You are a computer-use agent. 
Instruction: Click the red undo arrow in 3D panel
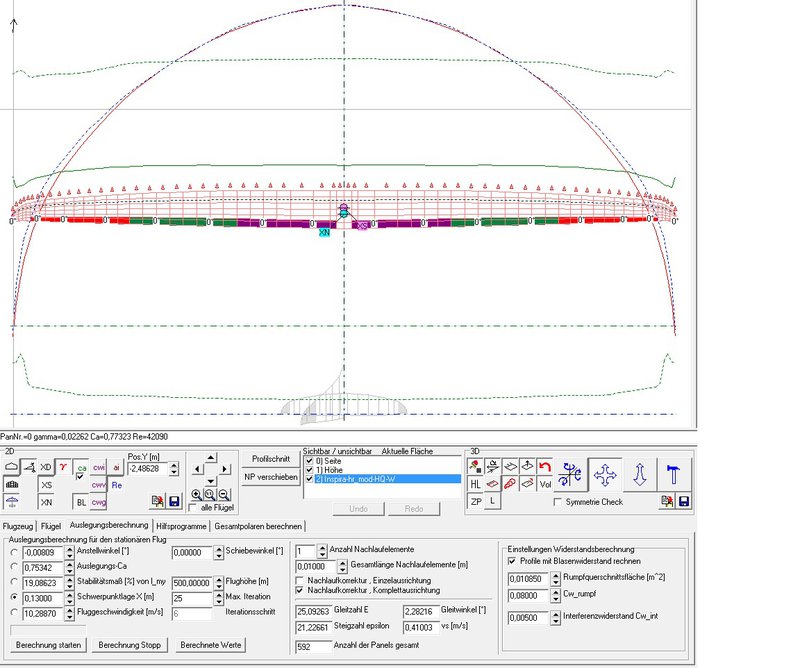tap(545, 466)
